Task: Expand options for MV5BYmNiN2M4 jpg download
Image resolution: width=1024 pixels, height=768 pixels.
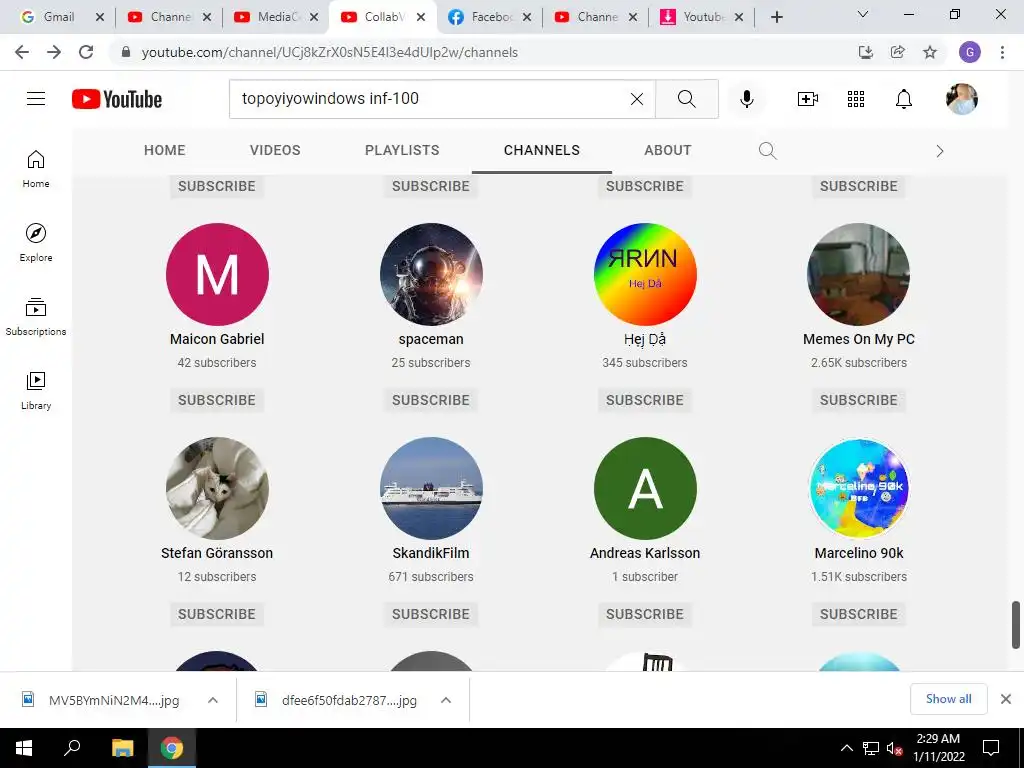Action: coord(213,700)
